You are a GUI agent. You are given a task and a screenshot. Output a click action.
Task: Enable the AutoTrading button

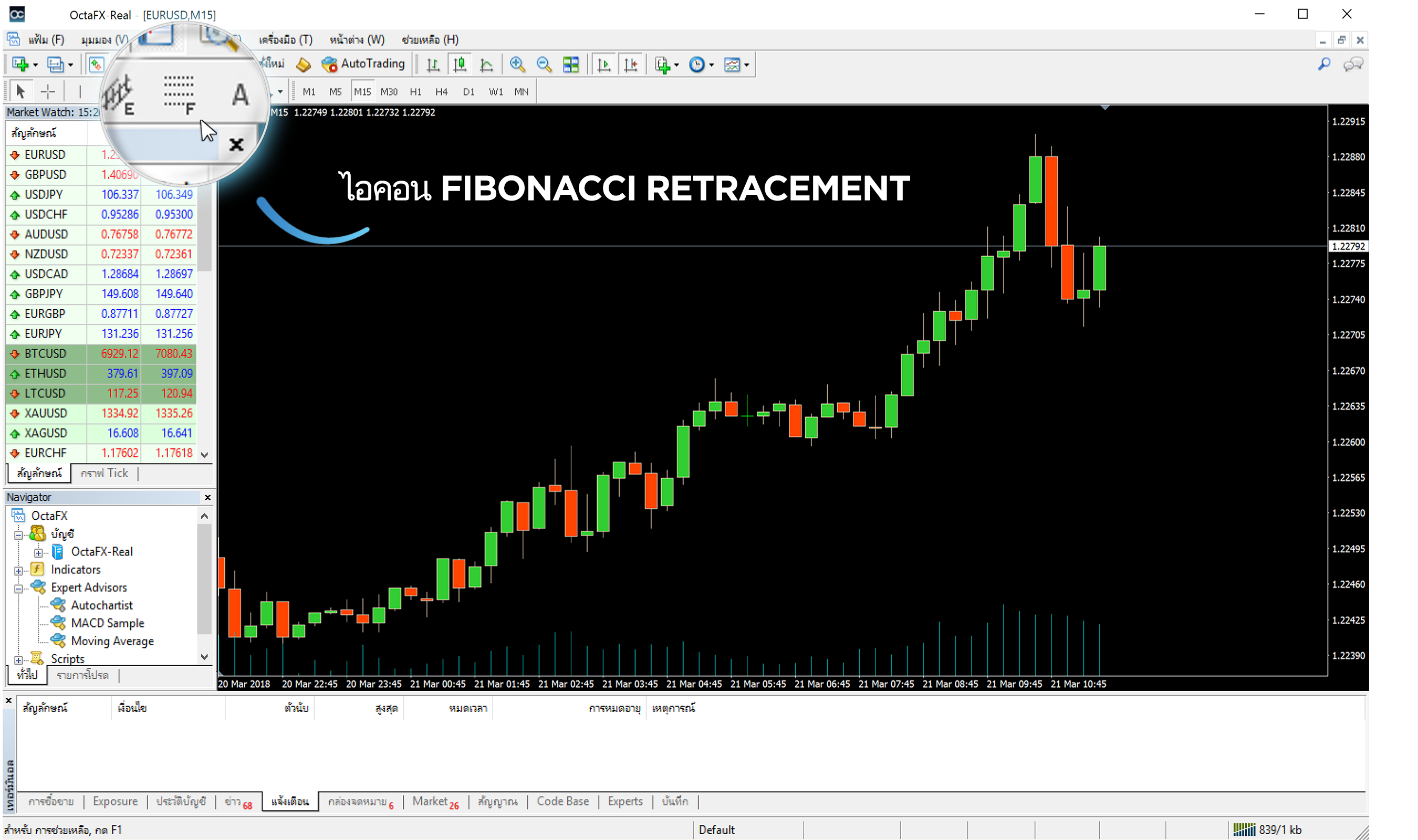point(363,64)
